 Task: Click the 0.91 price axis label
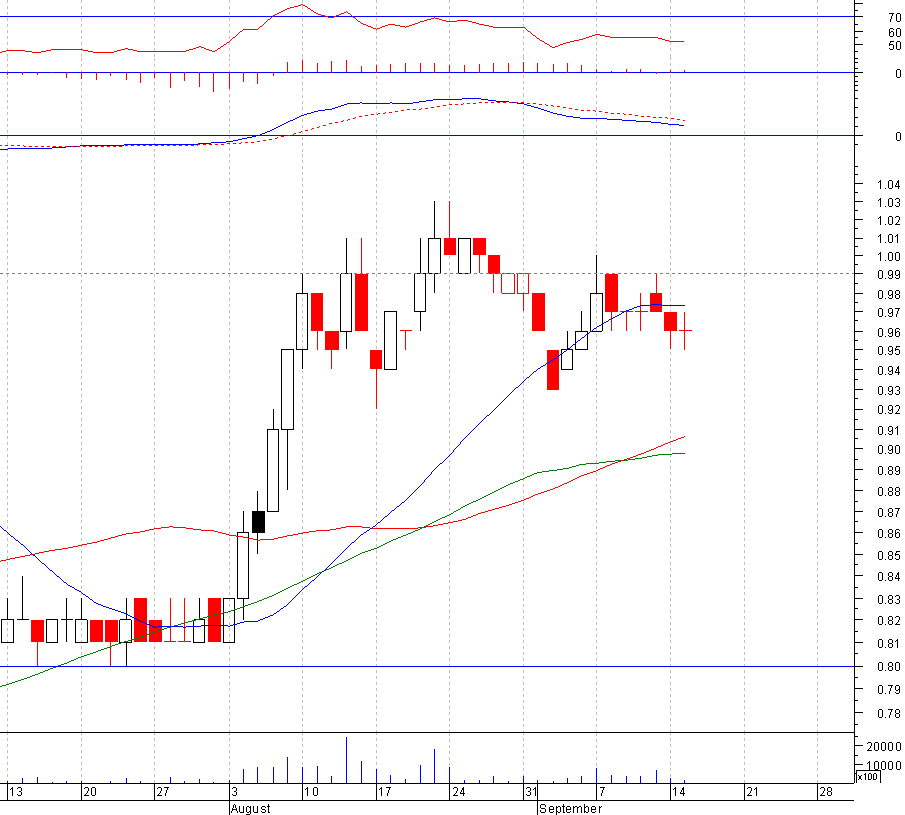(888, 431)
